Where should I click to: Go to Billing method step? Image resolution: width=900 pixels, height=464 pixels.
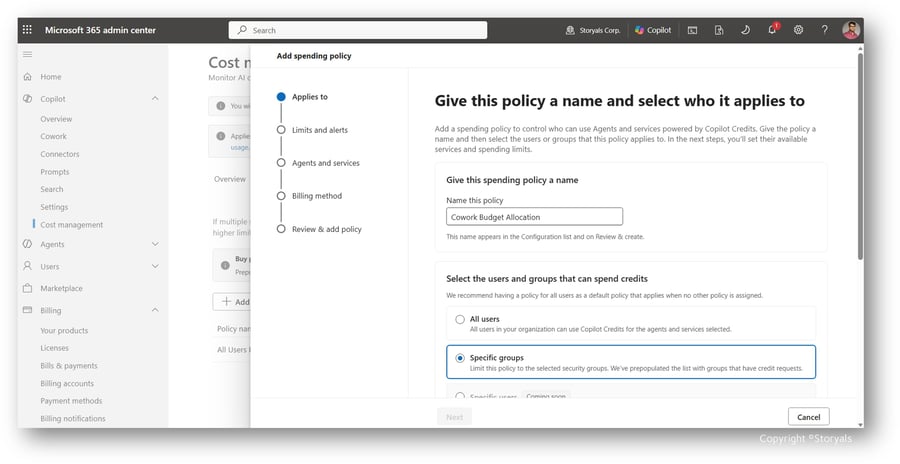click(x=309, y=196)
